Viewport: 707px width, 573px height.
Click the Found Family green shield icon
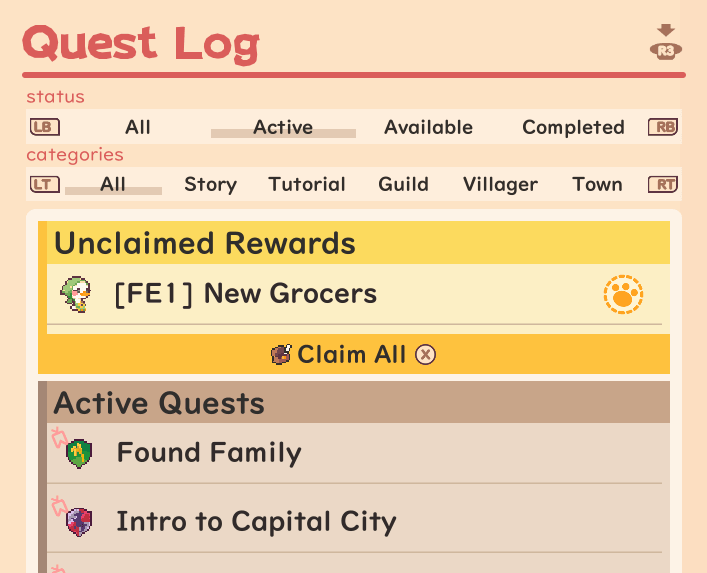(x=79, y=453)
